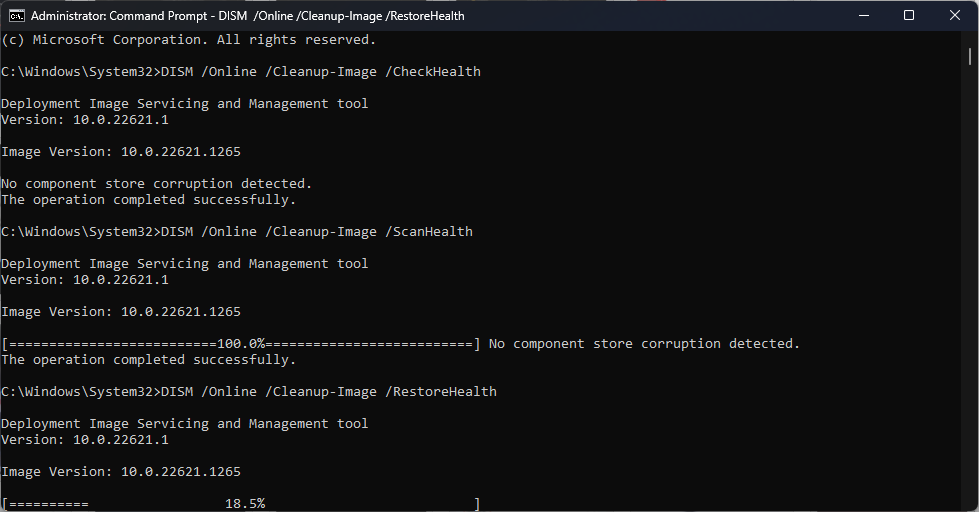Click the completed 100.0% ScanHealth progress bar

click(x=241, y=343)
